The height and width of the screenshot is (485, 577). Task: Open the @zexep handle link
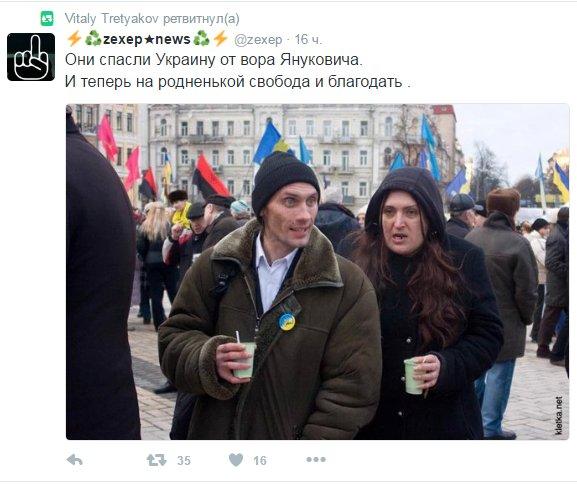click(x=258, y=39)
